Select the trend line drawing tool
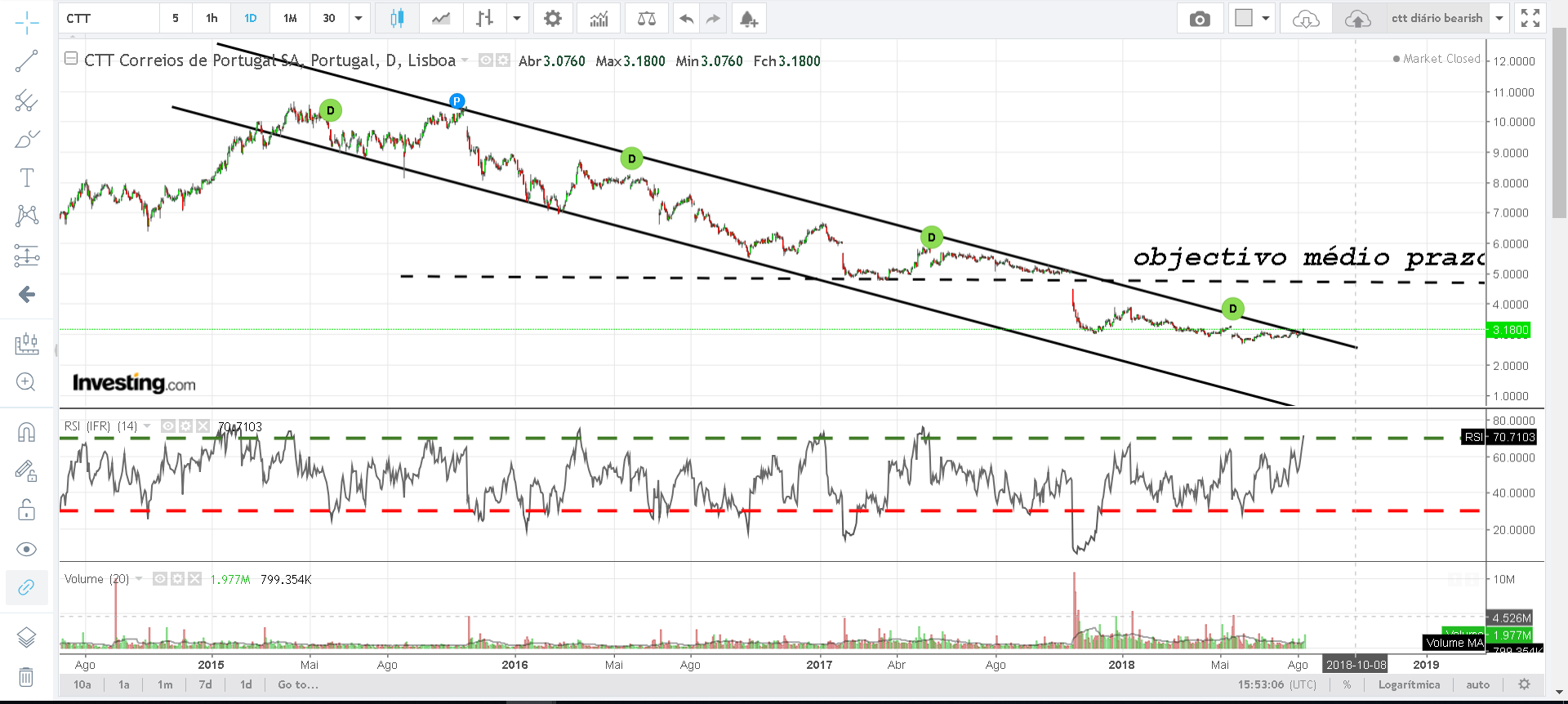 point(27,61)
